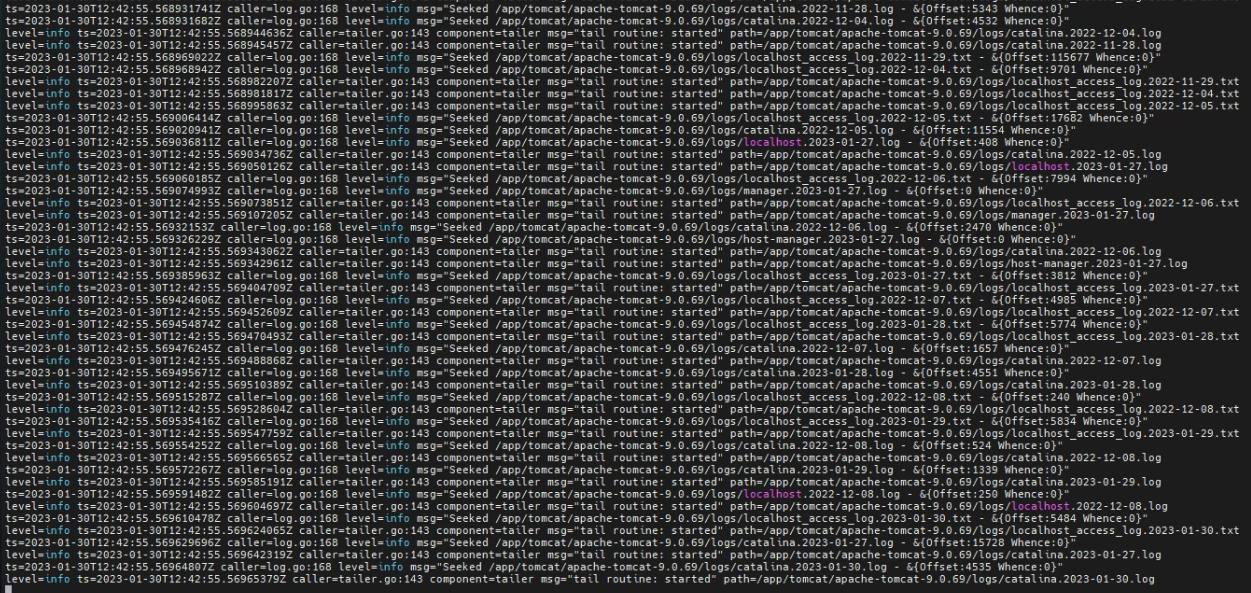The width and height of the screenshot is (1251, 593).
Task: Click timestamp "ts=2023-01-30T12:42:55.569566565Z"
Action: pyautogui.click(x=185, y=459)
